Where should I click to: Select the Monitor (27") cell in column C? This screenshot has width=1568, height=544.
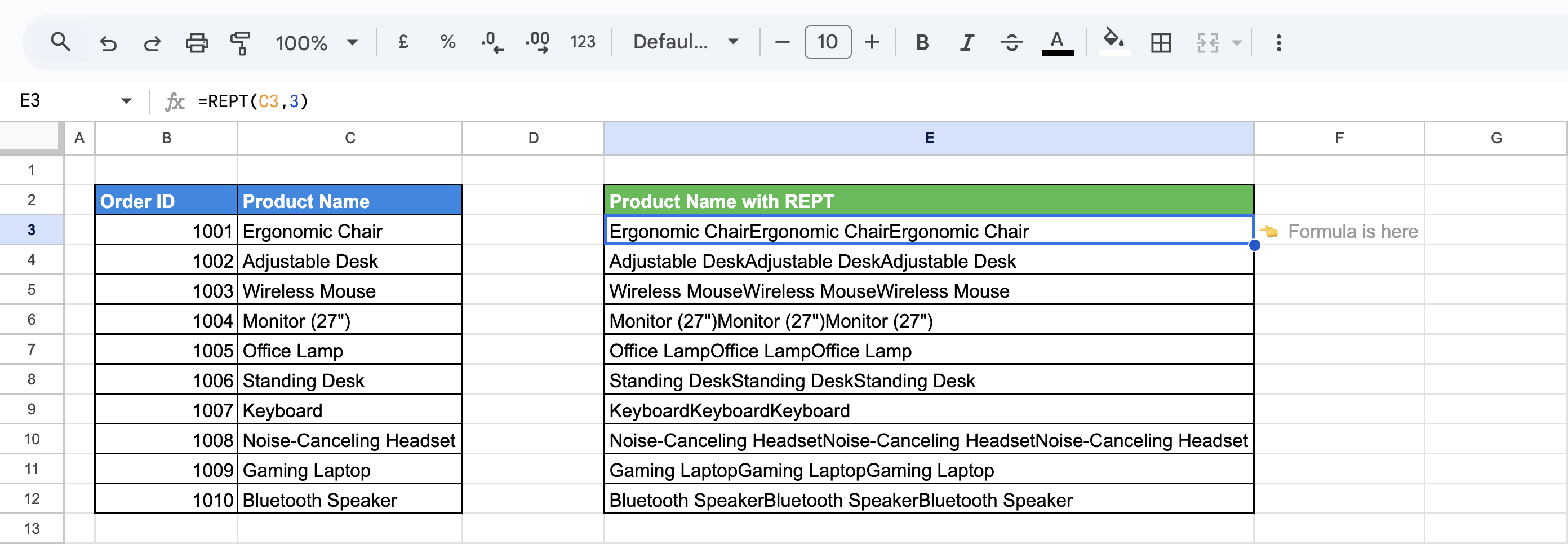coord(349,320)
